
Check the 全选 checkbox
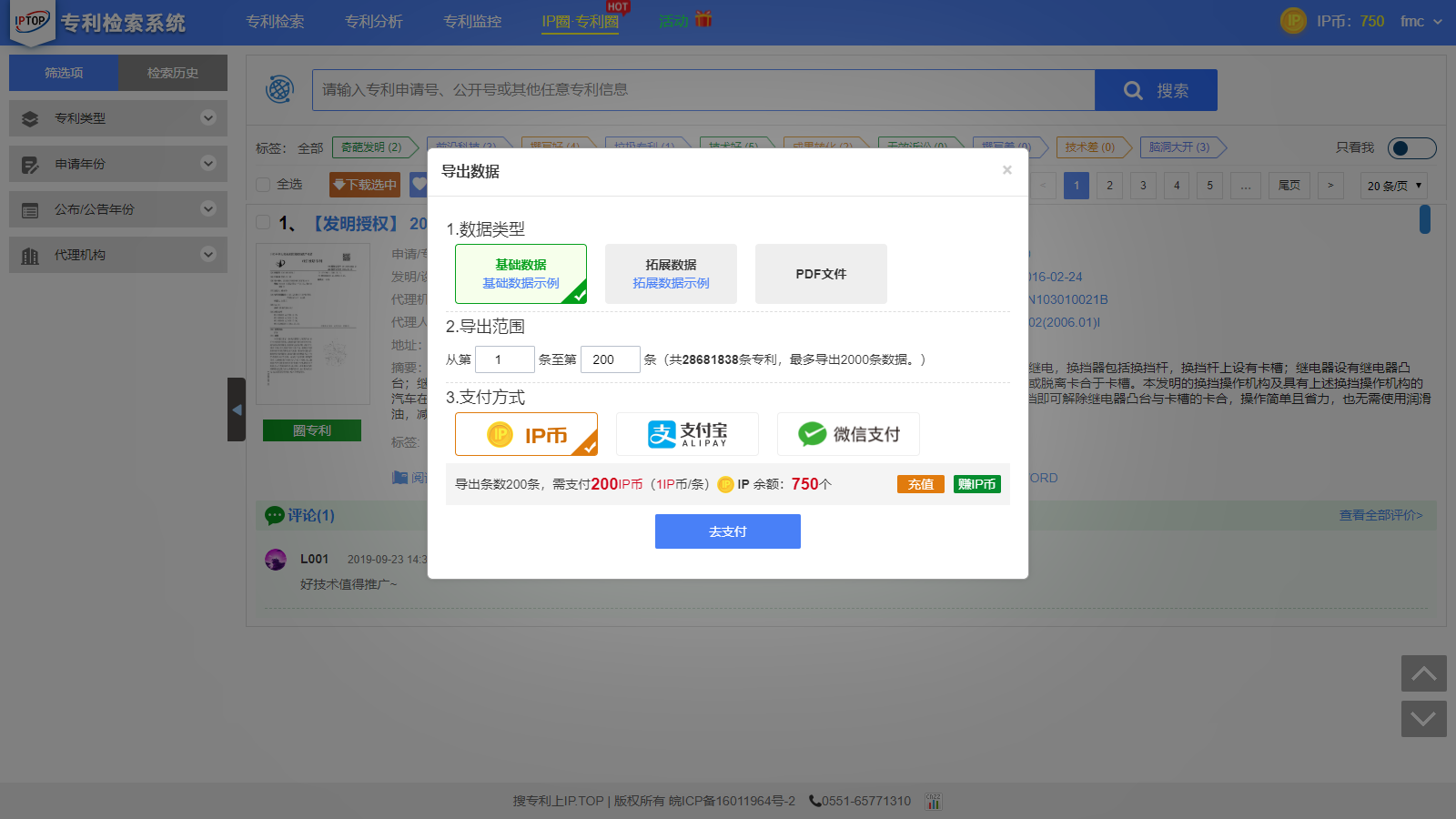[x=264, y=185]
